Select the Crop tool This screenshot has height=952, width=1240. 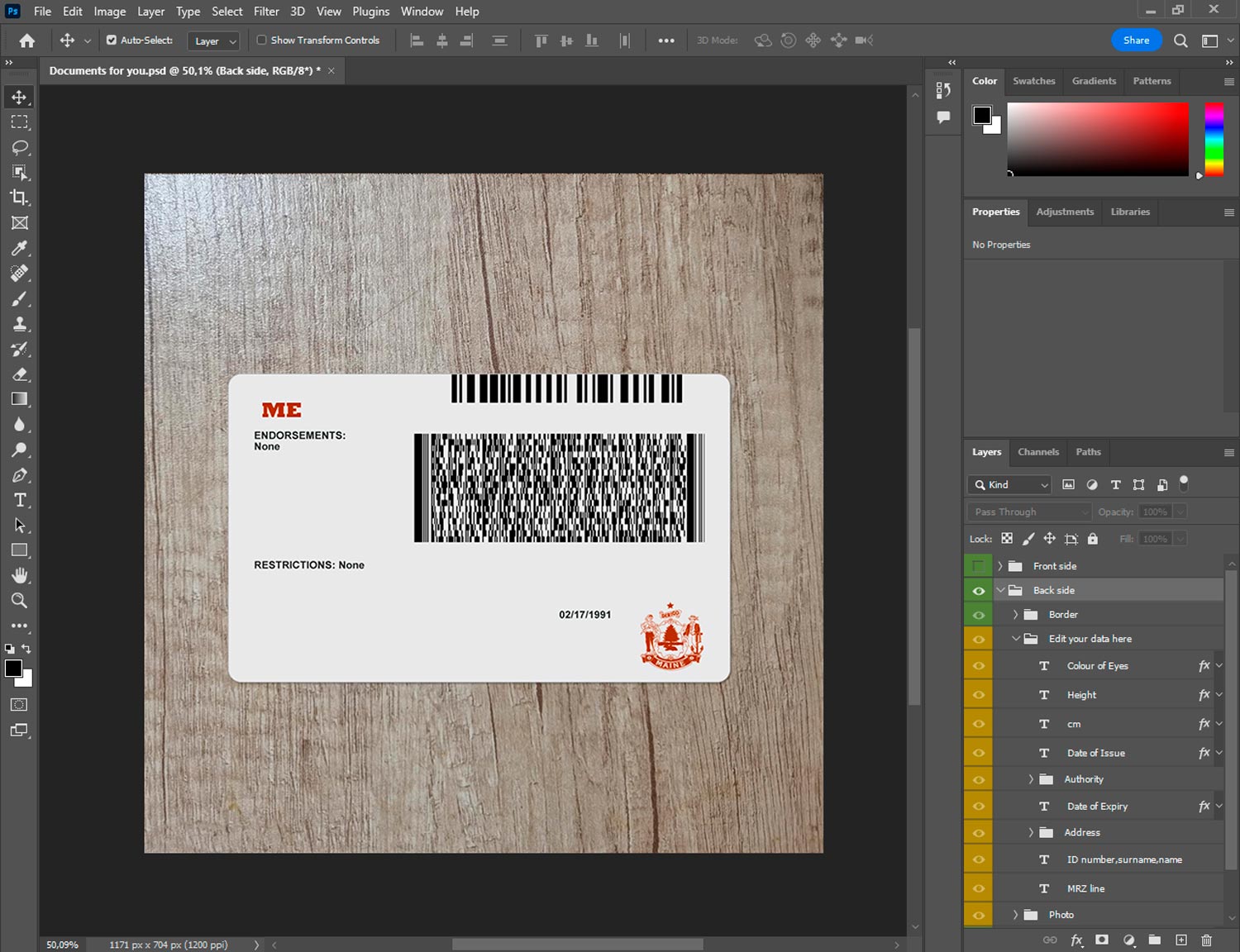20,198
